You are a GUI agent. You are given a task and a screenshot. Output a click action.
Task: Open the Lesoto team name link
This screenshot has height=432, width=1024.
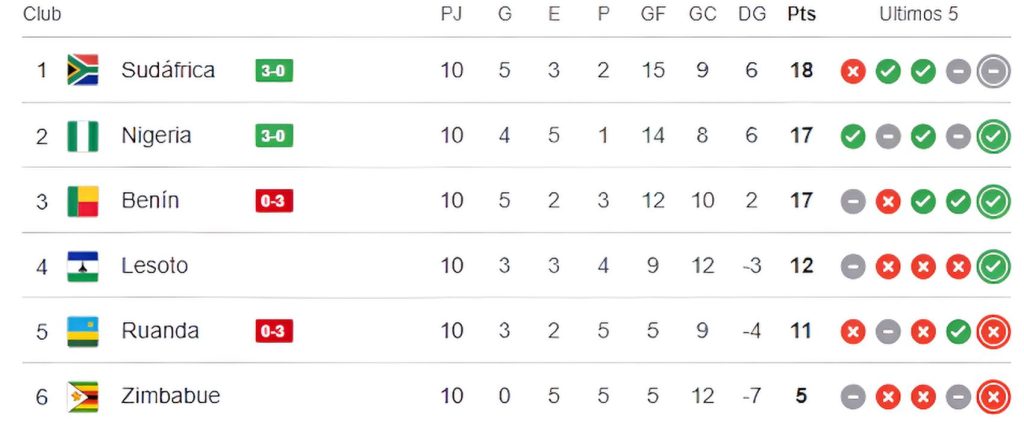154,266
